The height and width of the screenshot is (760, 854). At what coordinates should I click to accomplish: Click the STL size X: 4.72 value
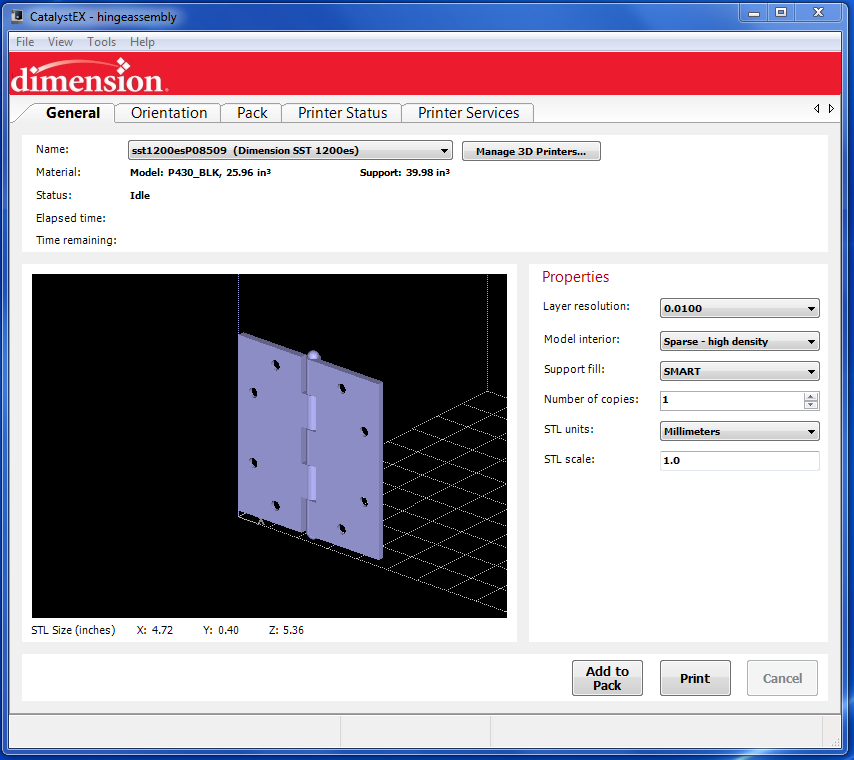[155, 630]
